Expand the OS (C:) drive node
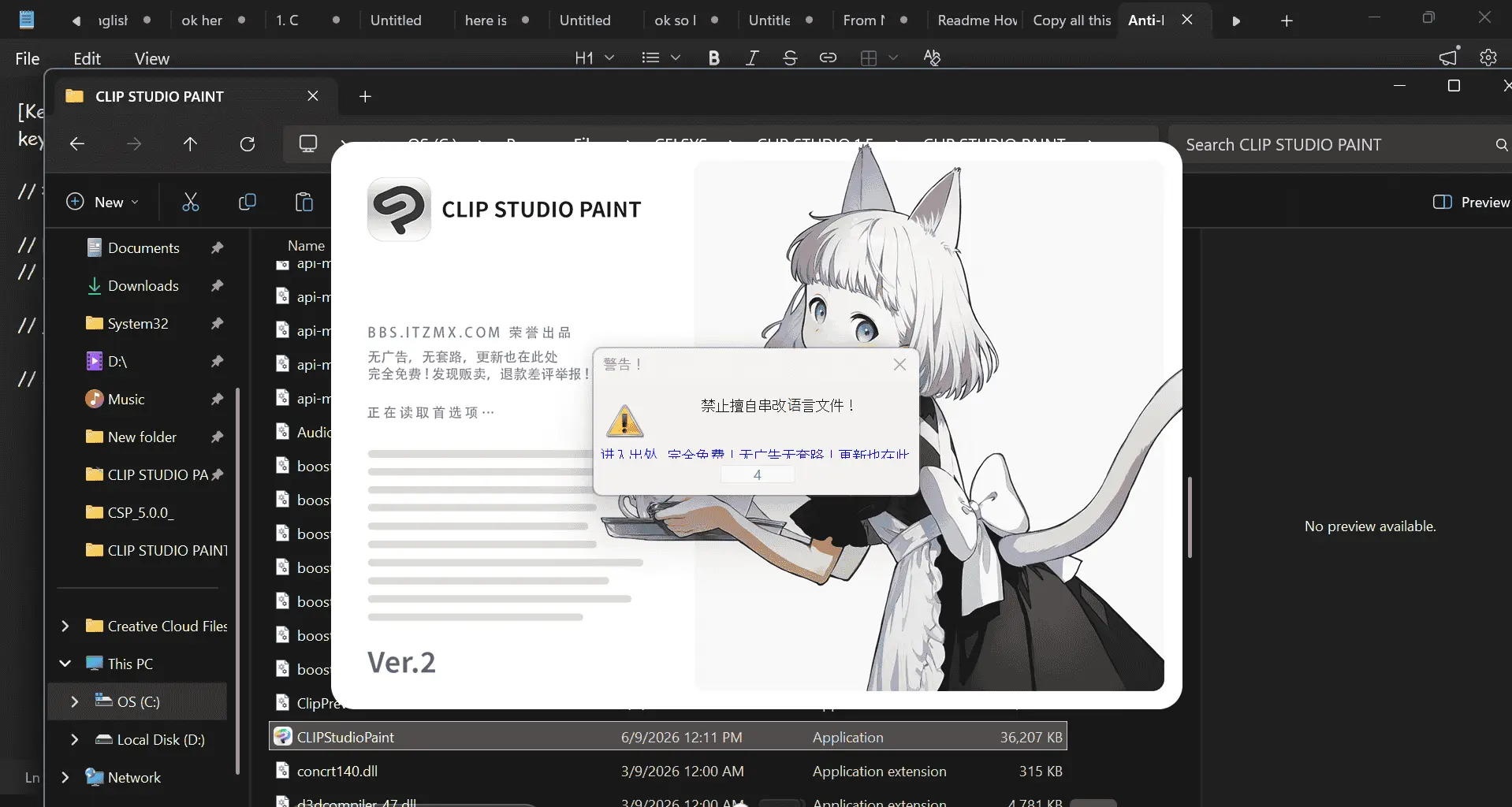 click(75, 701)
